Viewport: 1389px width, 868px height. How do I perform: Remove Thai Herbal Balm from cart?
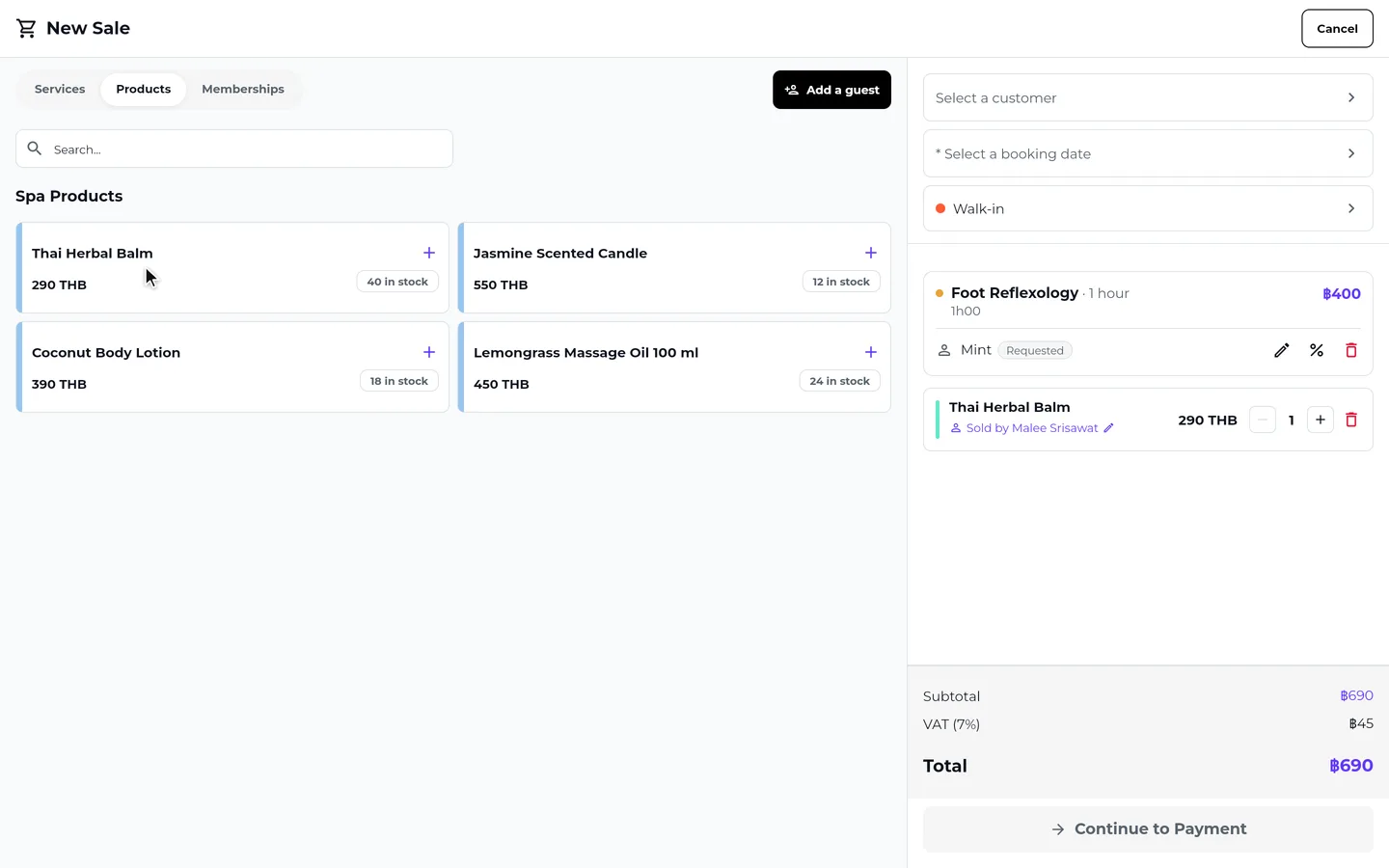click(x=1351, y=420)
